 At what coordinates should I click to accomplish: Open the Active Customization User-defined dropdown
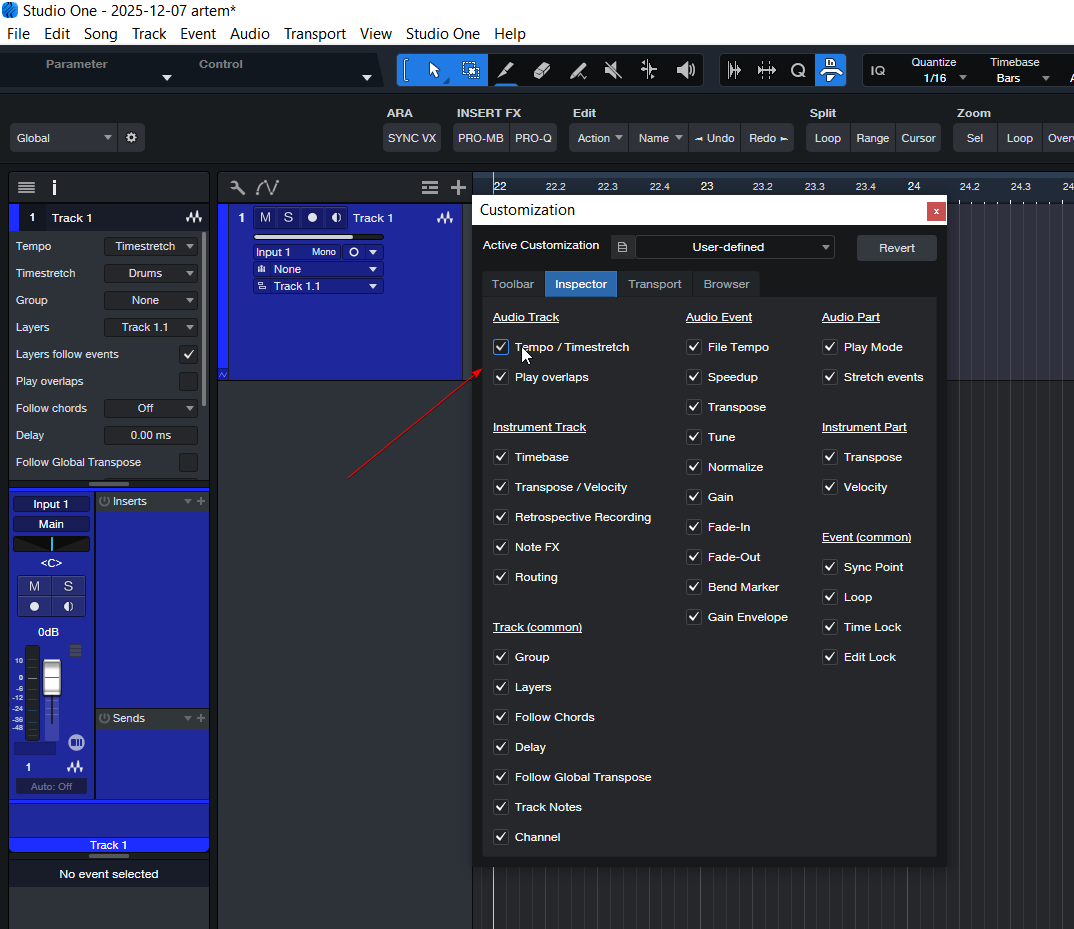coord(735,247)
